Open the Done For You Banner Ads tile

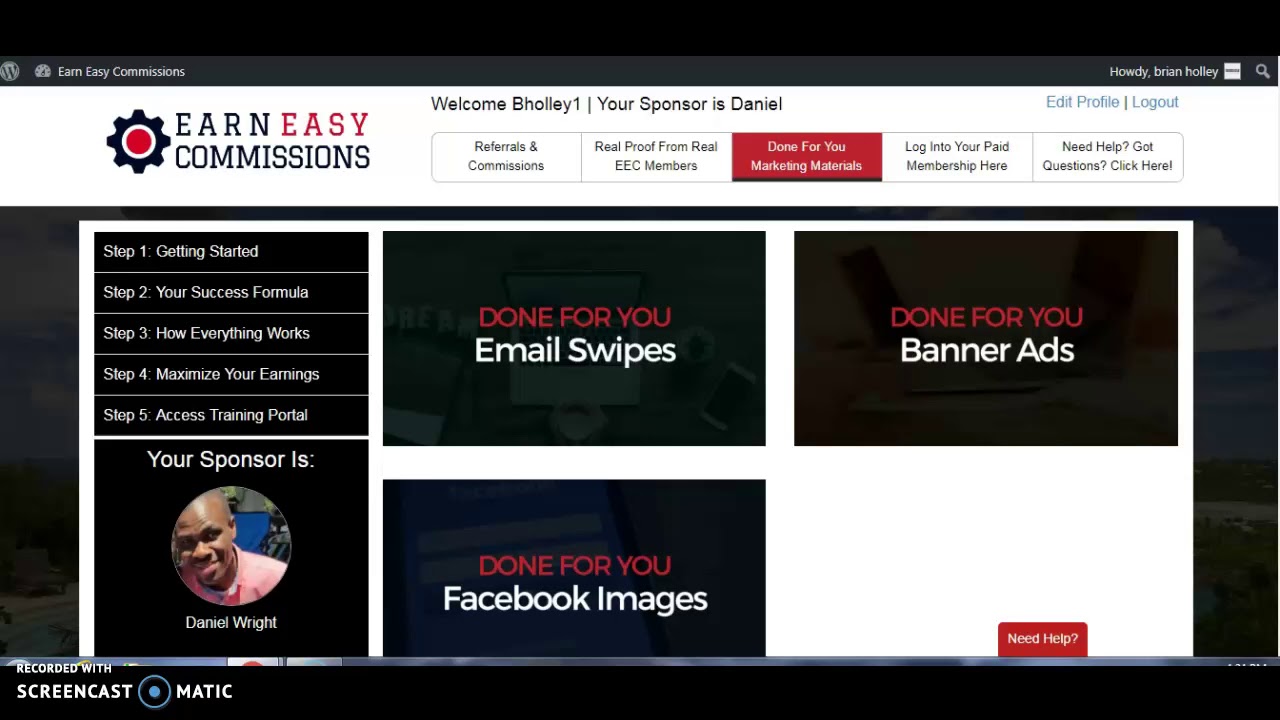click(x=986, y=338)
